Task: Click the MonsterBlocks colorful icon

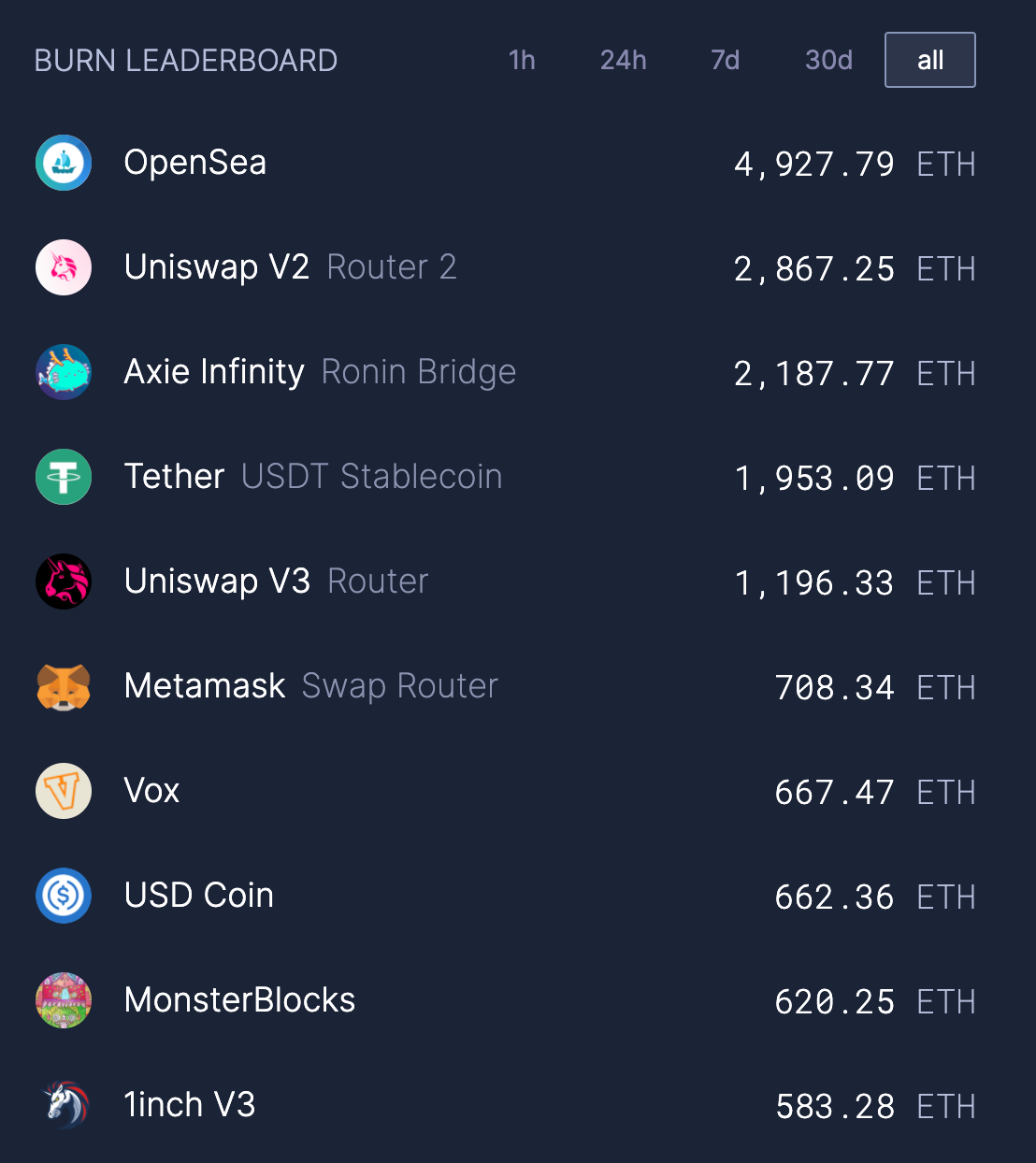Action: point(64,1000)
